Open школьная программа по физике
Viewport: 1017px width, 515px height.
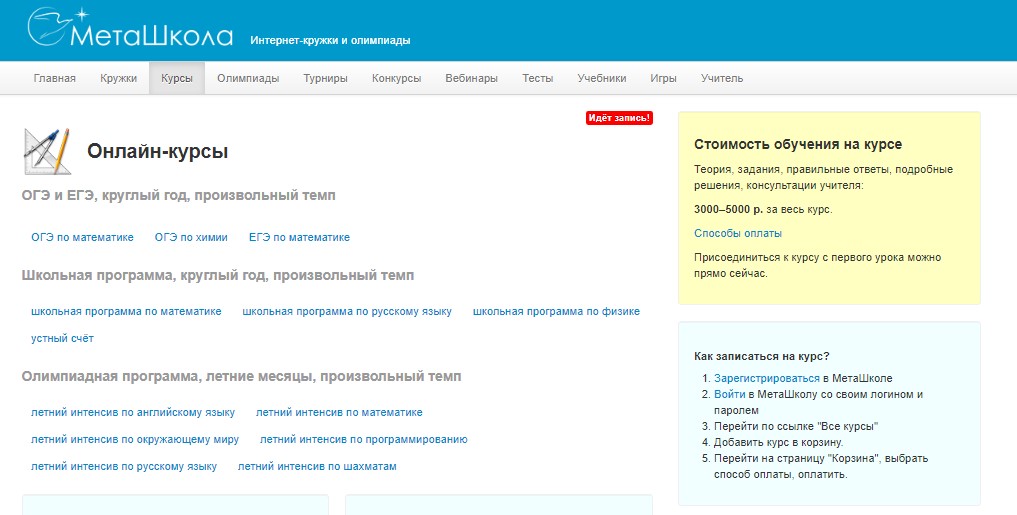click(x=556, y=312)
